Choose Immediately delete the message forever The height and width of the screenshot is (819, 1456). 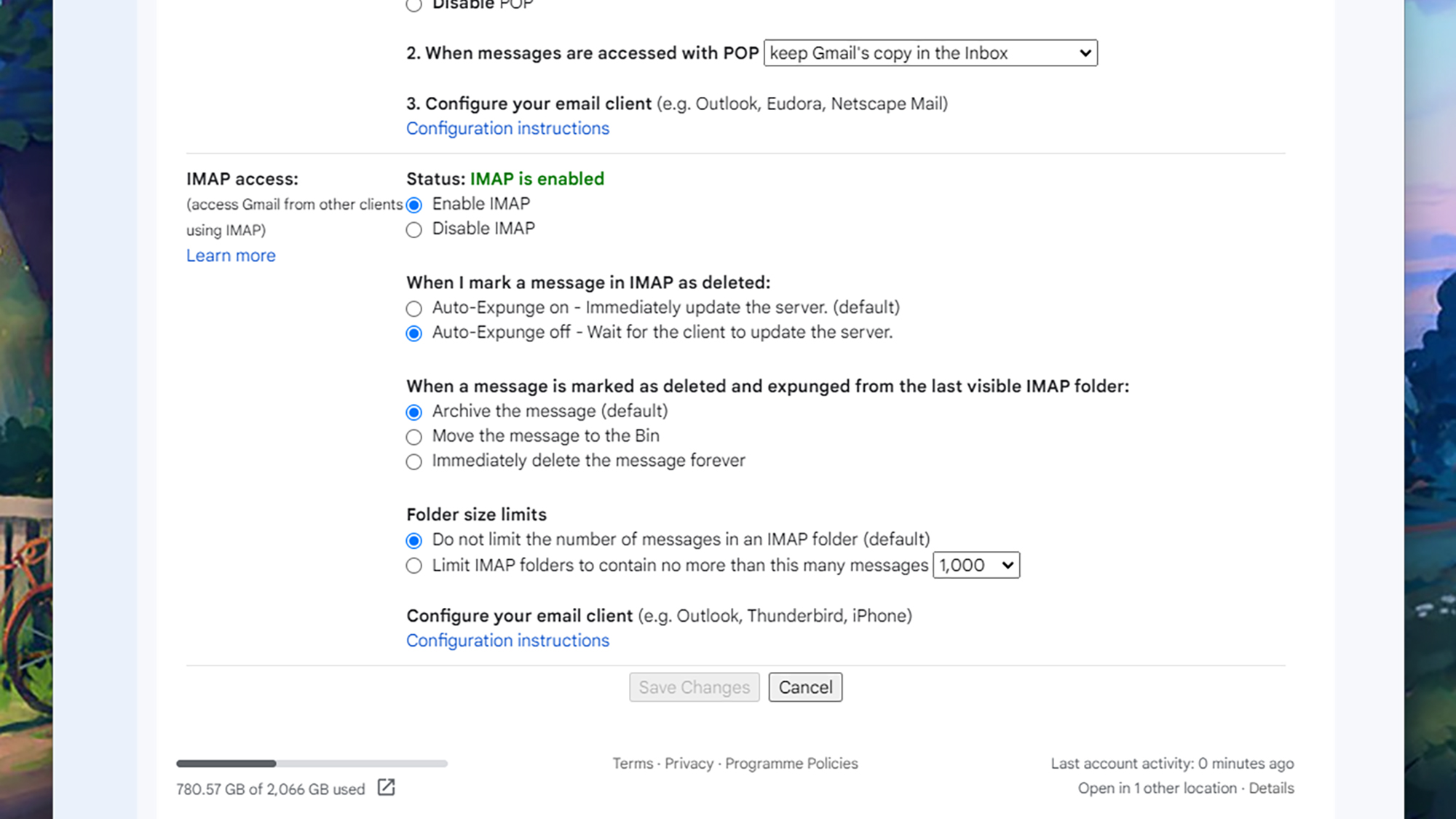coord(414,462)
